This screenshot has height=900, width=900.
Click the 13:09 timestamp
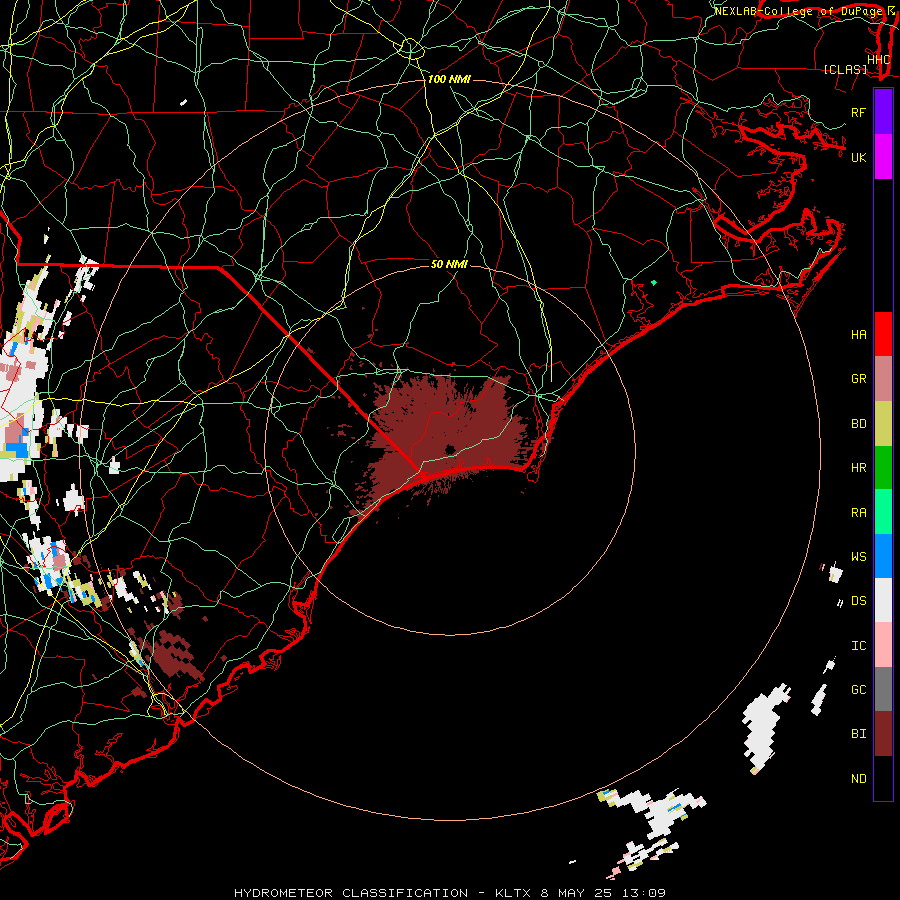point(643,893)
